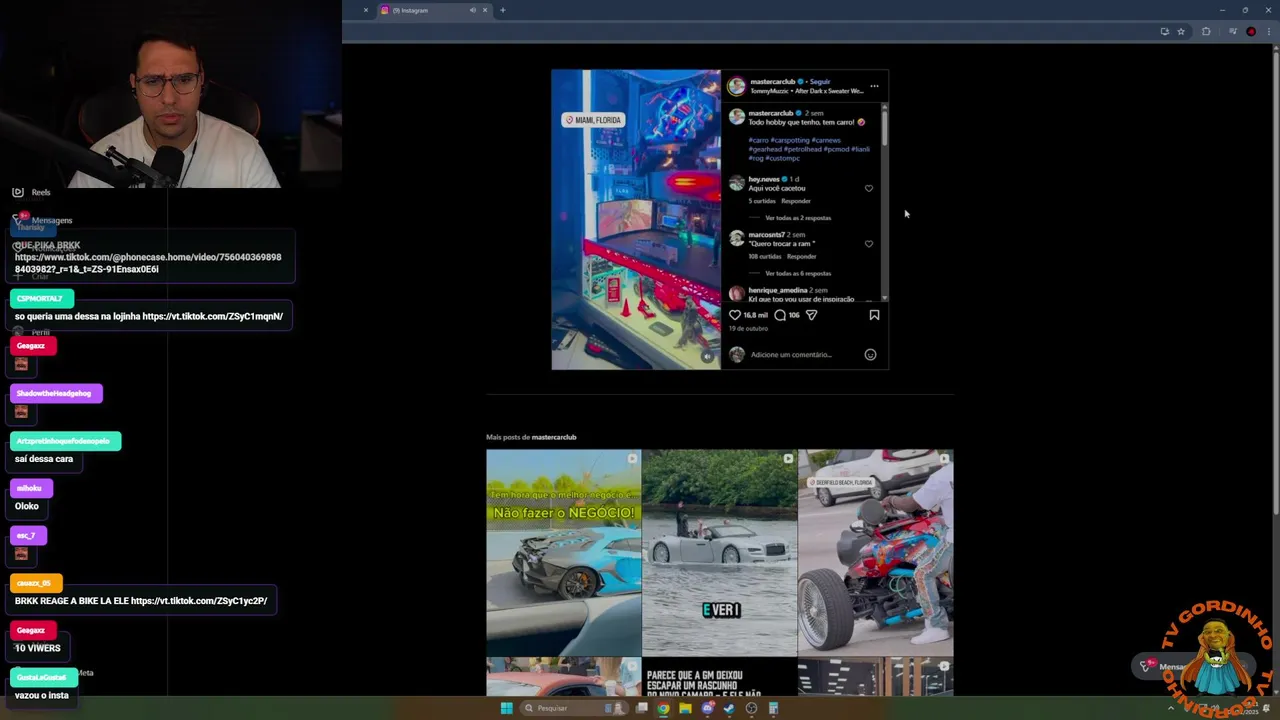Screen dimensions: 1280x720
Task: Open the mastercarclub username in the post header
Action: (772, 82)
